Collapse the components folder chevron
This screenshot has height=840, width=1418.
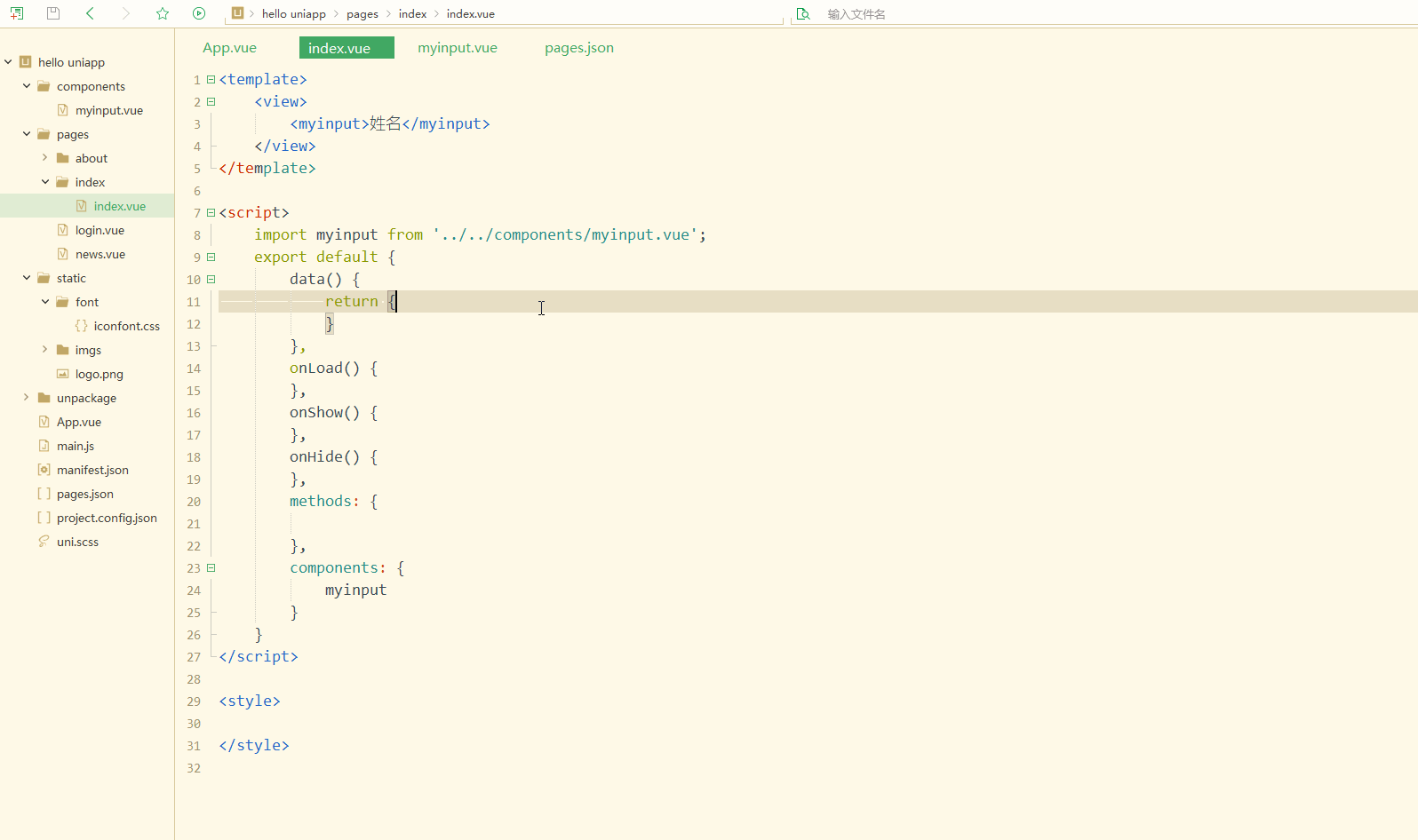27,86
